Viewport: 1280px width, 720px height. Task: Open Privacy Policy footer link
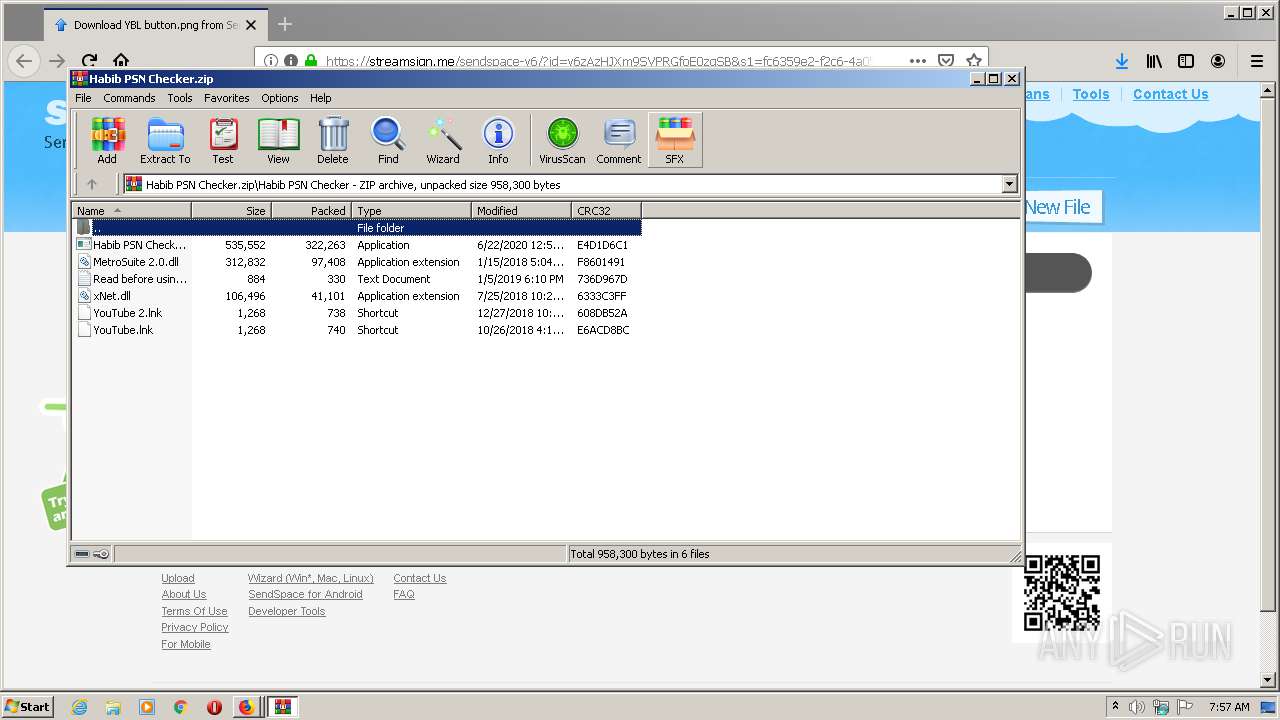tap(195, 627)
